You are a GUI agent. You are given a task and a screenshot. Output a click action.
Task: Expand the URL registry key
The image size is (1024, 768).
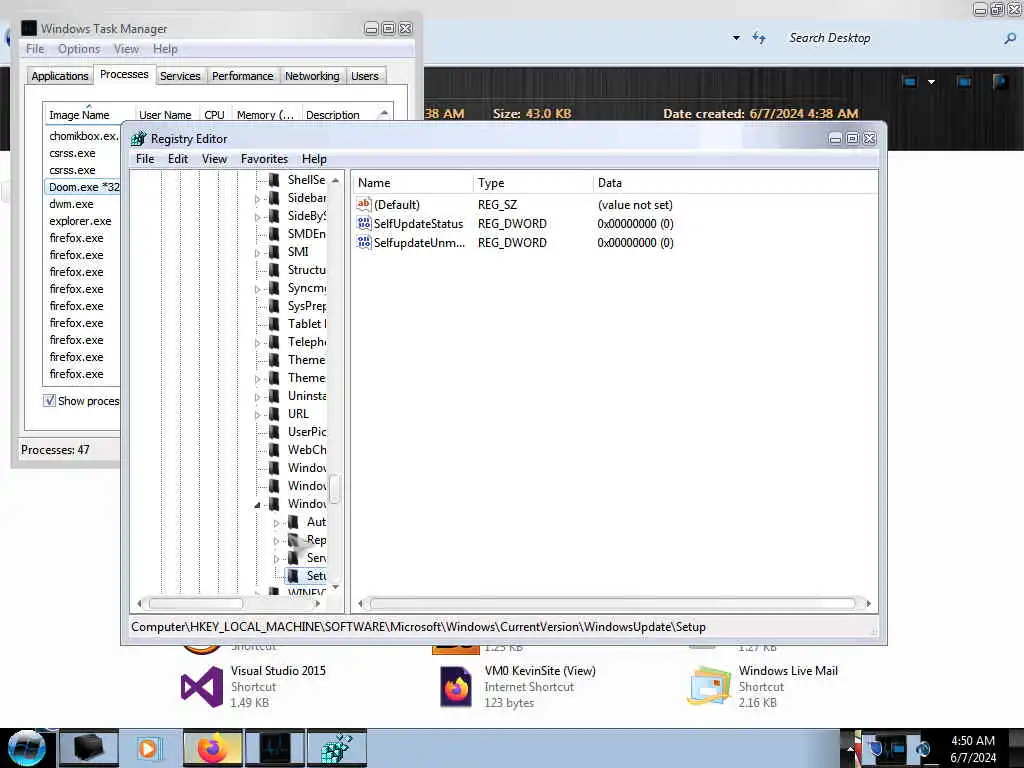click(257, 415)
